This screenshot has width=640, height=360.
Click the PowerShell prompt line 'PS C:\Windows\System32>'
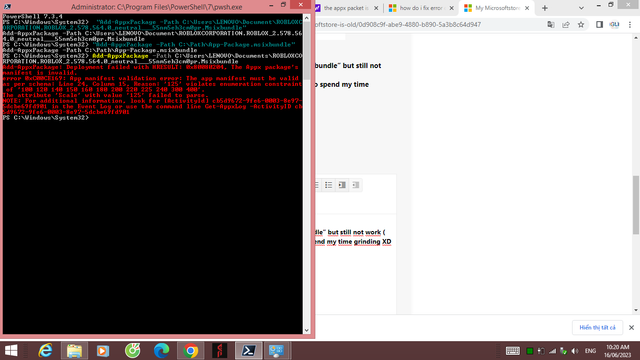(46, 118)
